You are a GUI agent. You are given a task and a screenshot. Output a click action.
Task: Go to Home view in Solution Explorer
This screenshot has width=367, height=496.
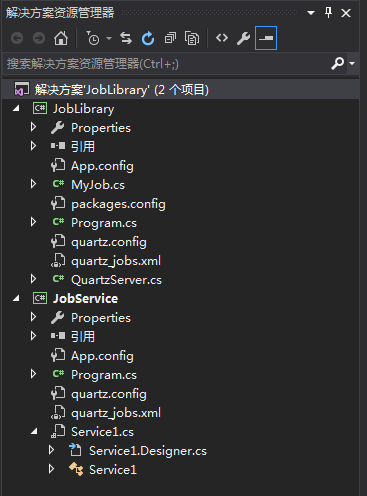[61, 38]
